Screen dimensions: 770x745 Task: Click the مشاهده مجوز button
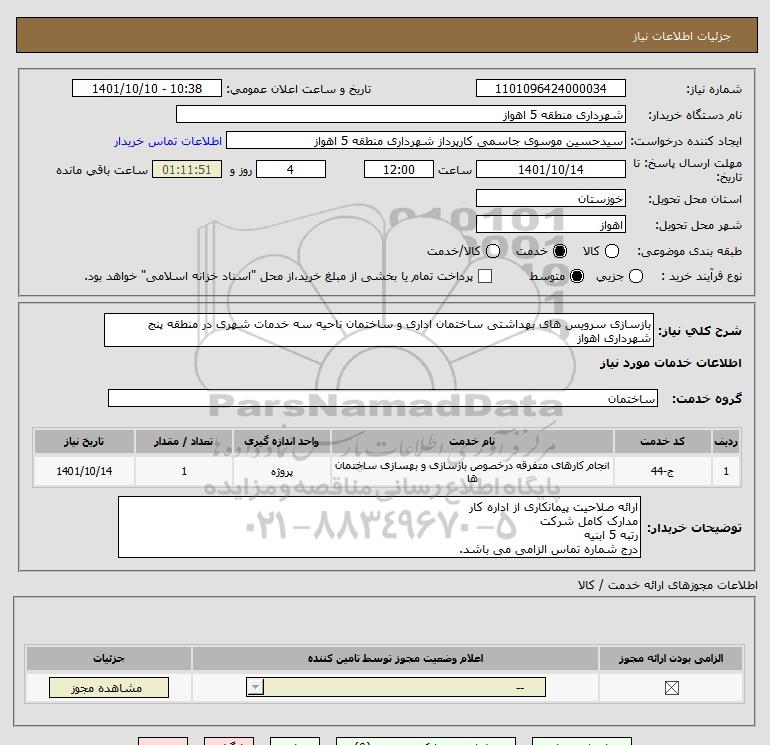tap(109, 688)
